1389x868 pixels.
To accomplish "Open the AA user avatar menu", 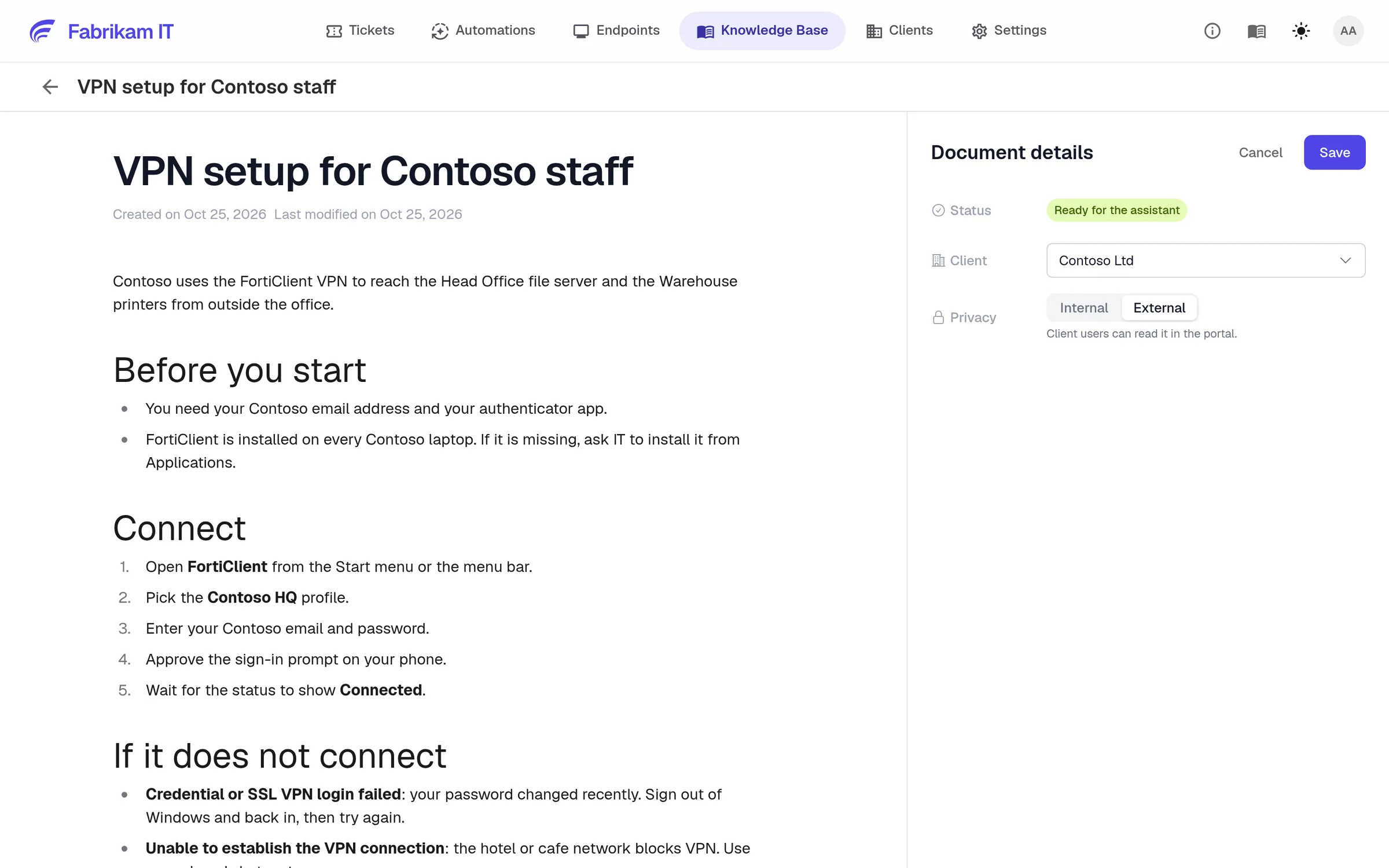I will [1348, 31].
